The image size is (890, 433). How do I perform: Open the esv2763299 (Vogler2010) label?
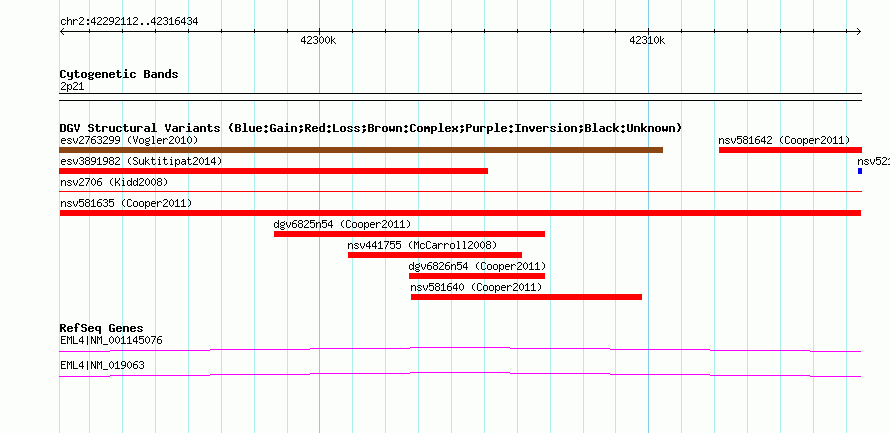pyautogui.click(x=129, y=140)
